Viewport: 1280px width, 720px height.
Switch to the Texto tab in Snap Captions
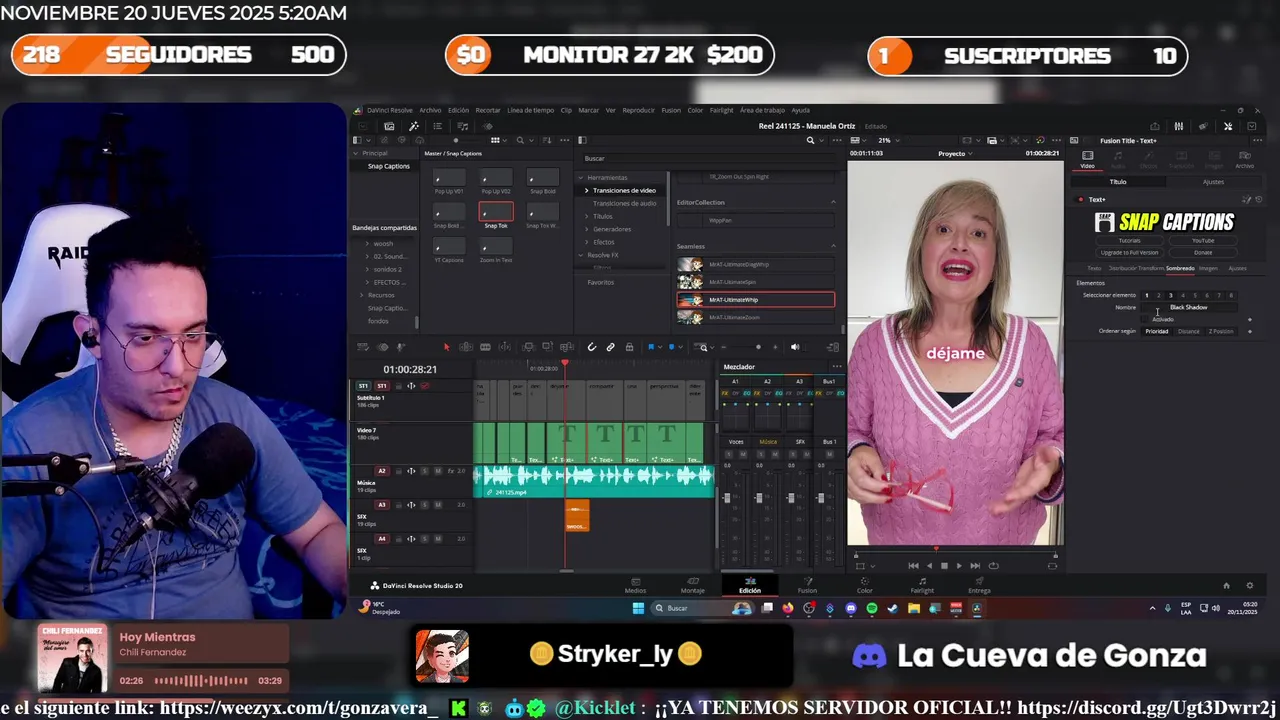(x=1094, y=268)
